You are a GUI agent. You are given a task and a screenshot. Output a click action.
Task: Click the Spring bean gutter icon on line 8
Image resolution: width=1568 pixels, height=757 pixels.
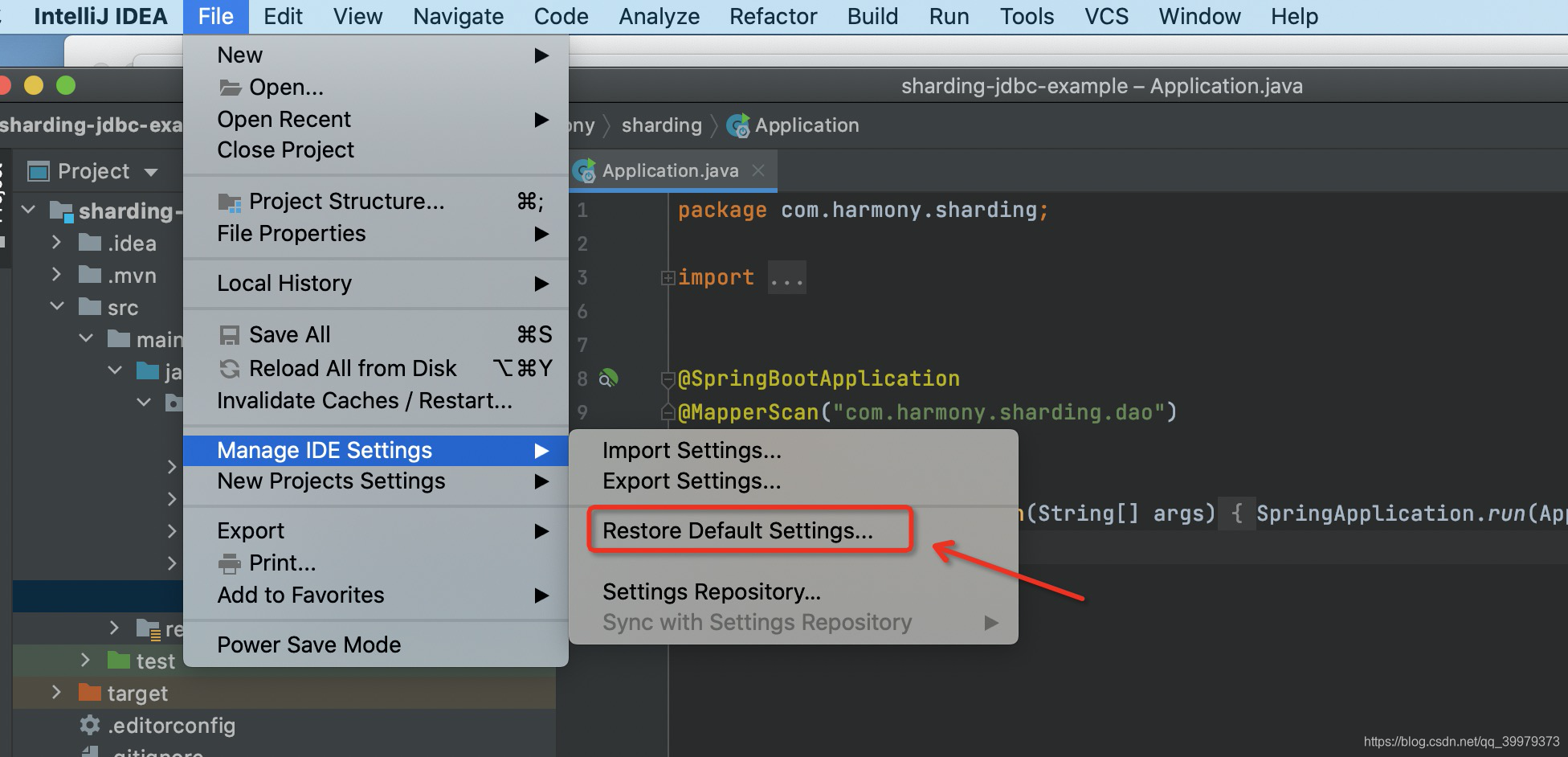(x=609, y=378)
